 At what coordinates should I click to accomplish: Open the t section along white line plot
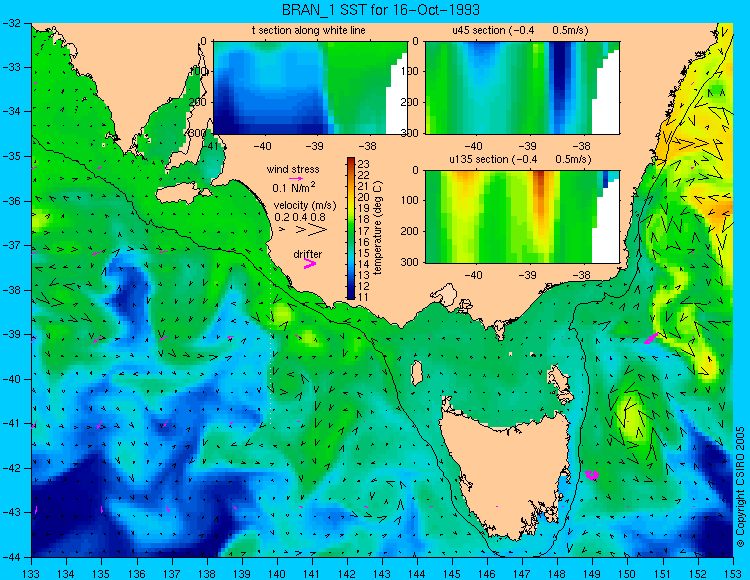[x=310, y=88]
